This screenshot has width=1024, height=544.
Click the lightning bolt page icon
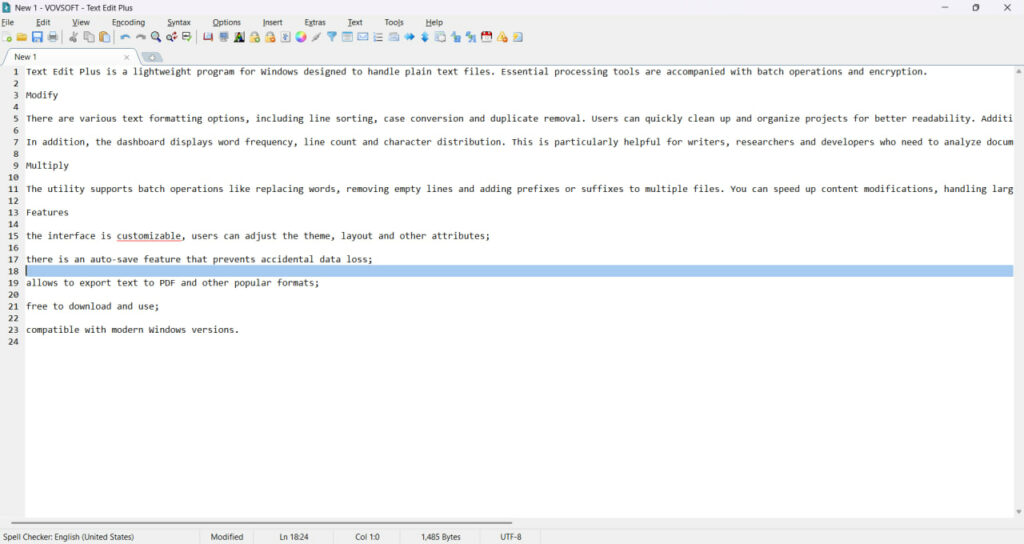(x=517, y=37)
